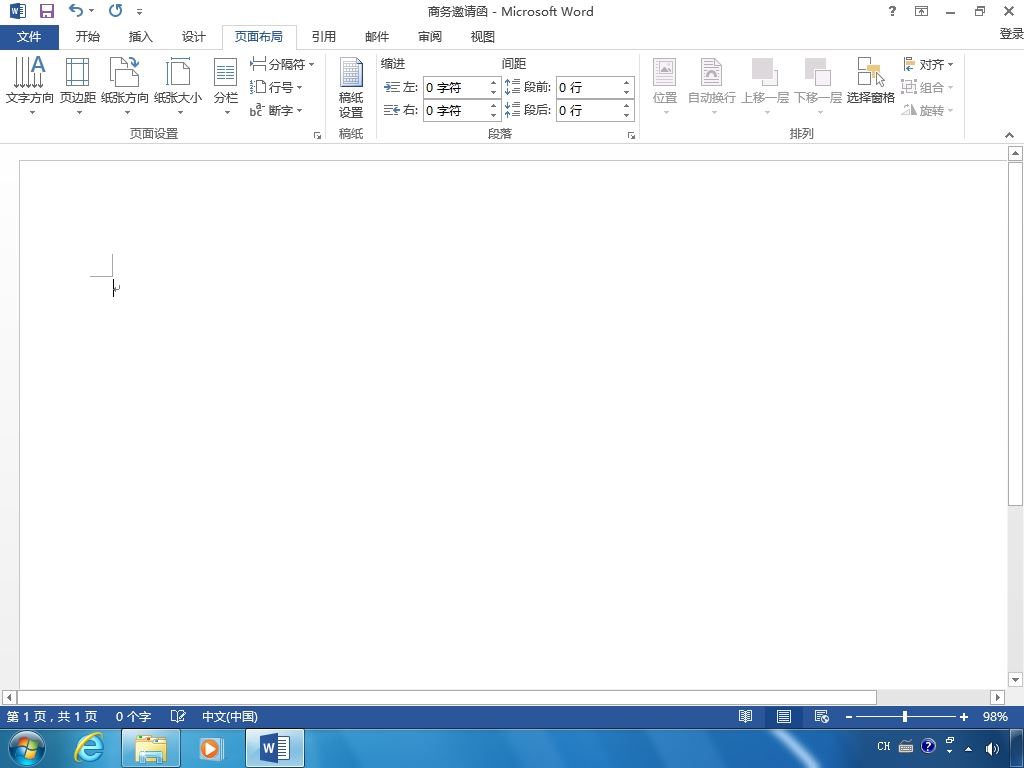The width and height of the screenshot is (1024, 768).
Task: Increase left indent with up spinner
Action: coord(494,82)
